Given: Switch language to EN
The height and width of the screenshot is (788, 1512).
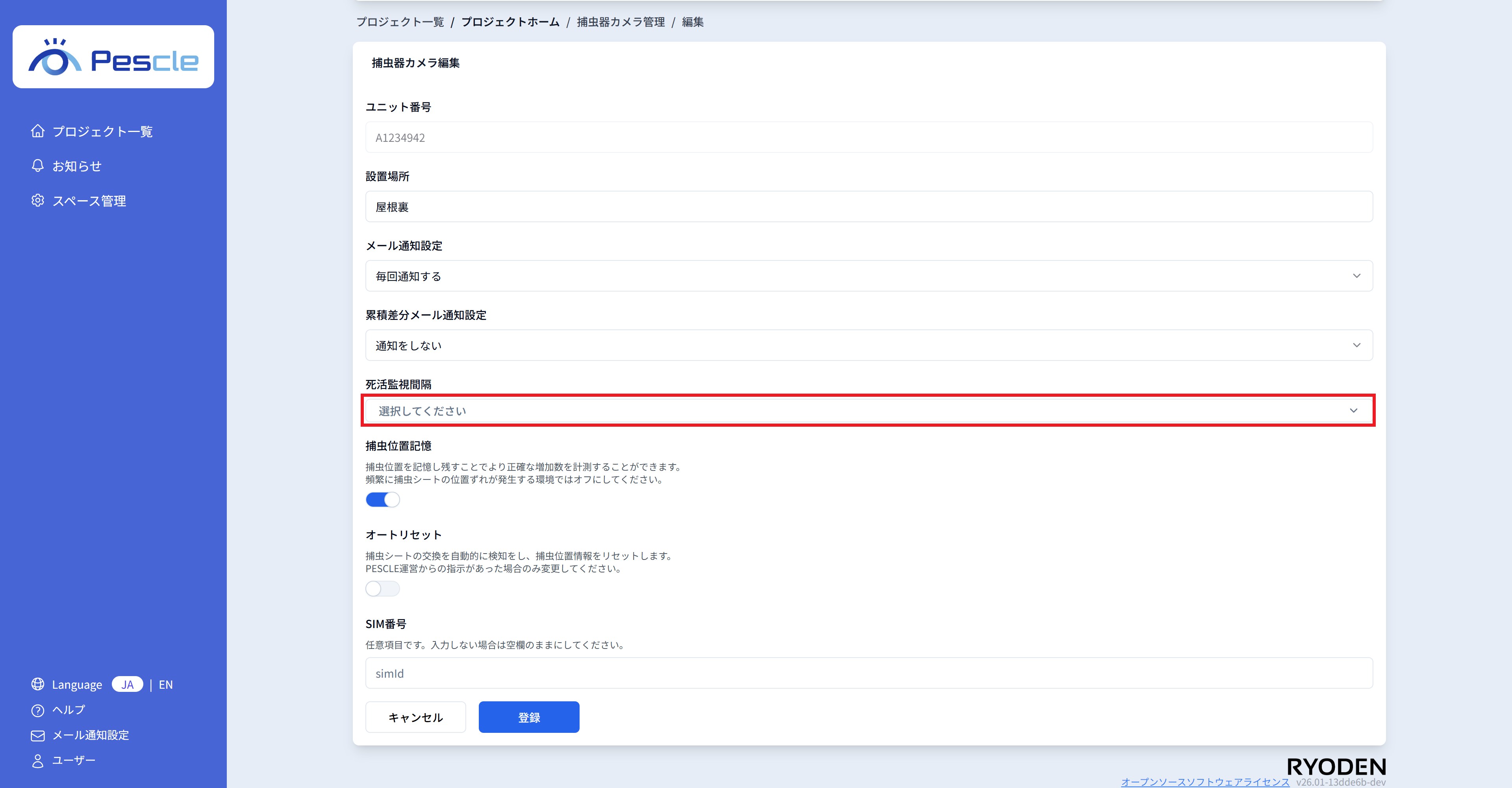Looking at the screenshot, I should coord(165,685).
